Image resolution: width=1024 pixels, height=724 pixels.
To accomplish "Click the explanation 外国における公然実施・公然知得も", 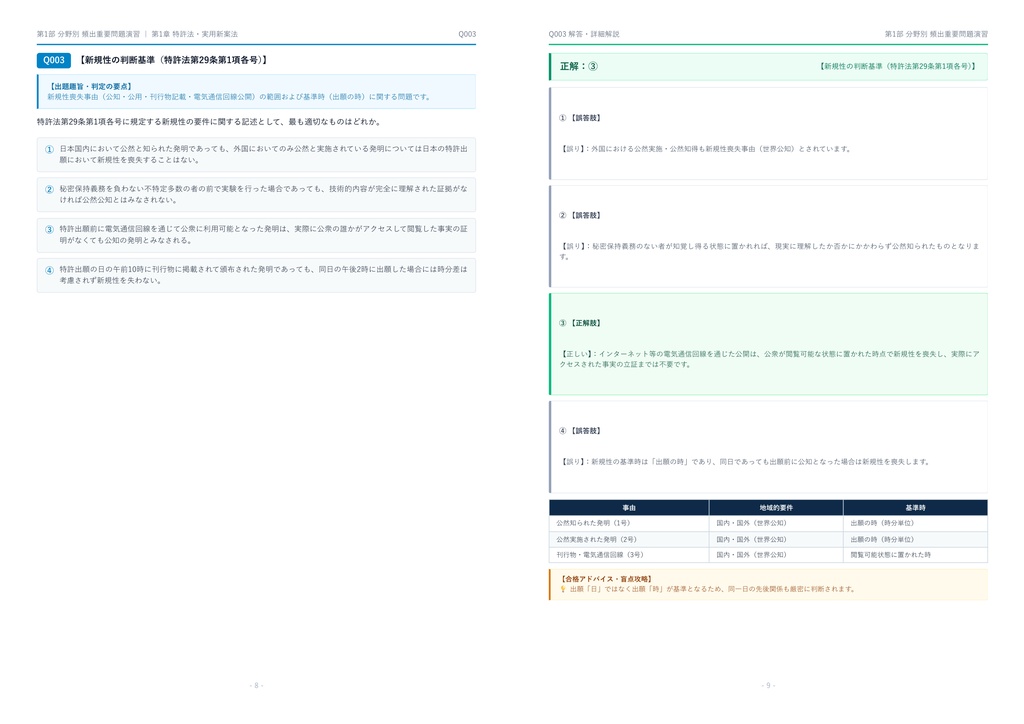I will pos(706,149).
